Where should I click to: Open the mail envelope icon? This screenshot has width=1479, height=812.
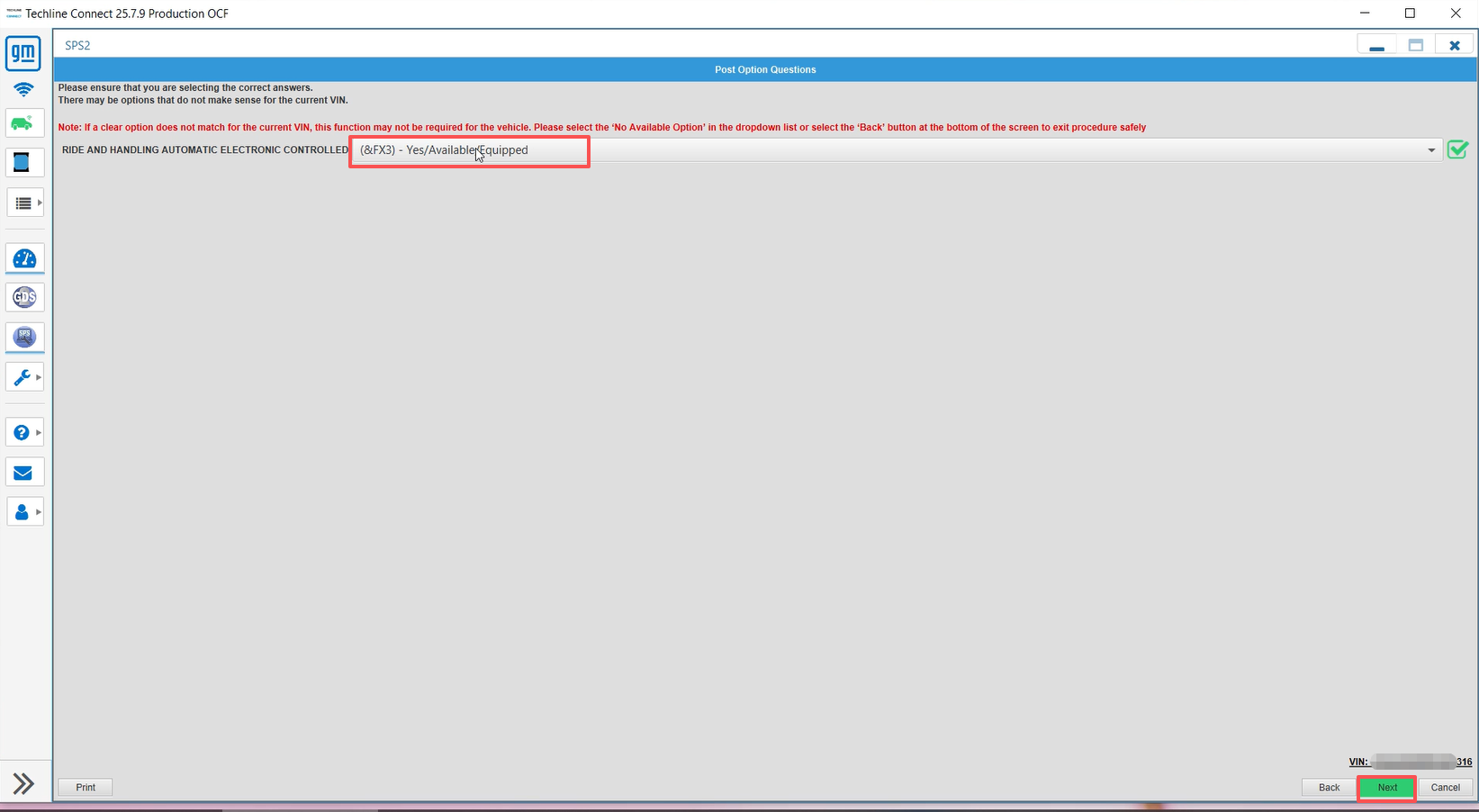coord(23,473)
